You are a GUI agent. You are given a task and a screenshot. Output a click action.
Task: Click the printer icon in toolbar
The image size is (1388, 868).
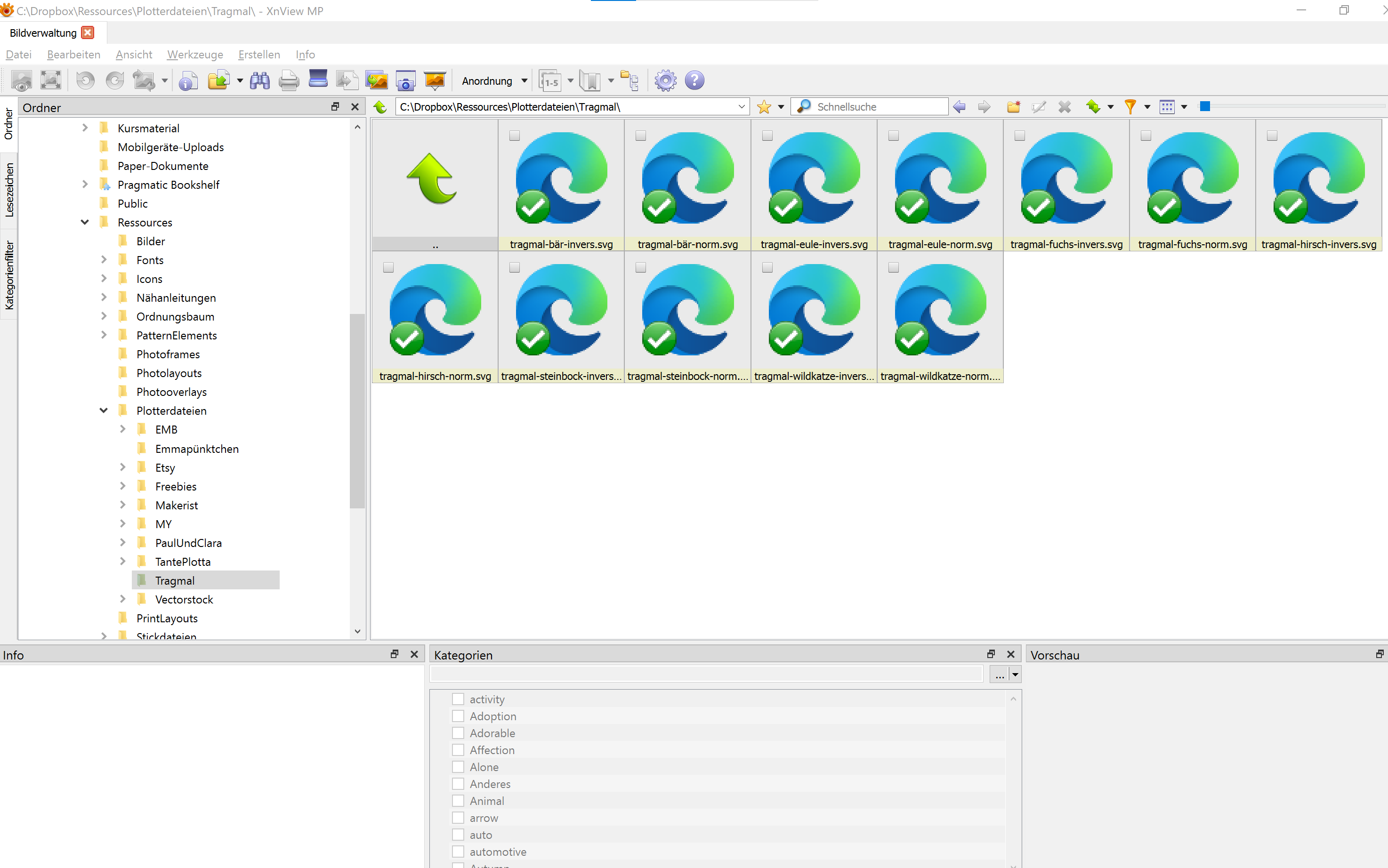click(x=289, y=81)
